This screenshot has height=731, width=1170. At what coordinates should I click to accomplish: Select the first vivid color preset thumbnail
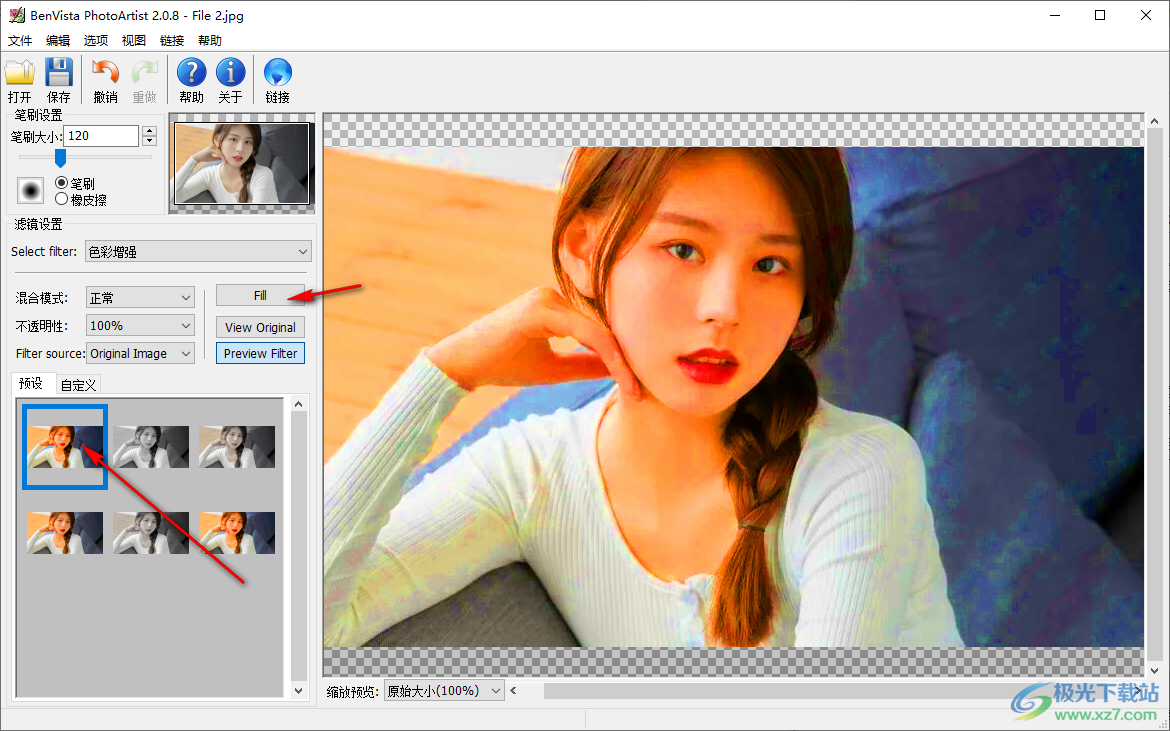(65, 447)
